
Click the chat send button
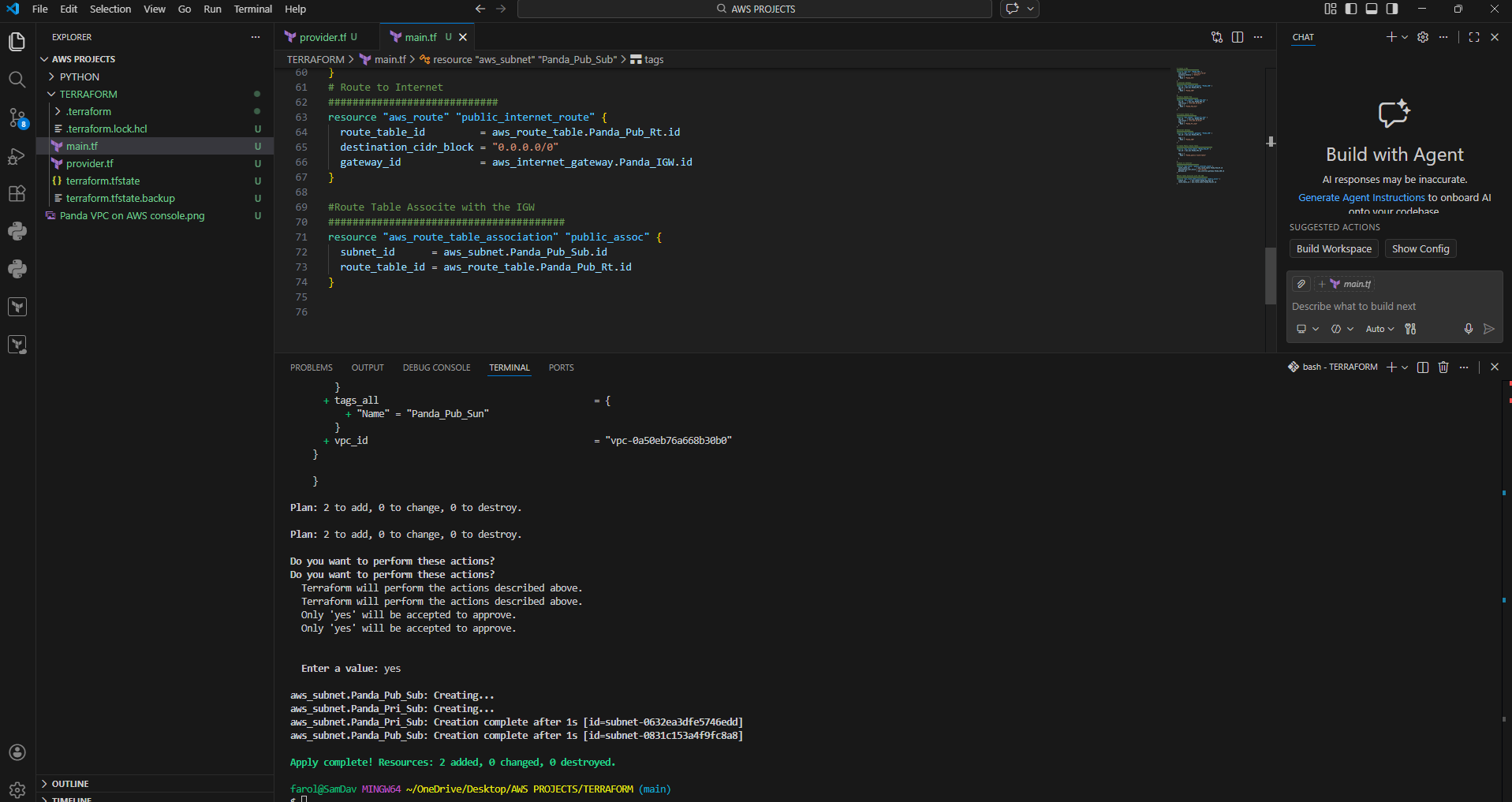pos(1489,329)
